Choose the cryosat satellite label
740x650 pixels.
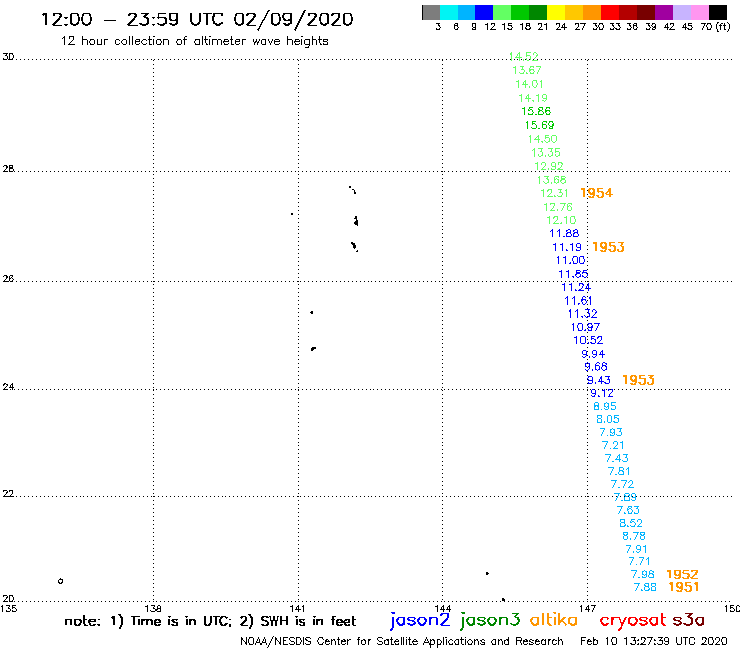(x=632, y=621)
